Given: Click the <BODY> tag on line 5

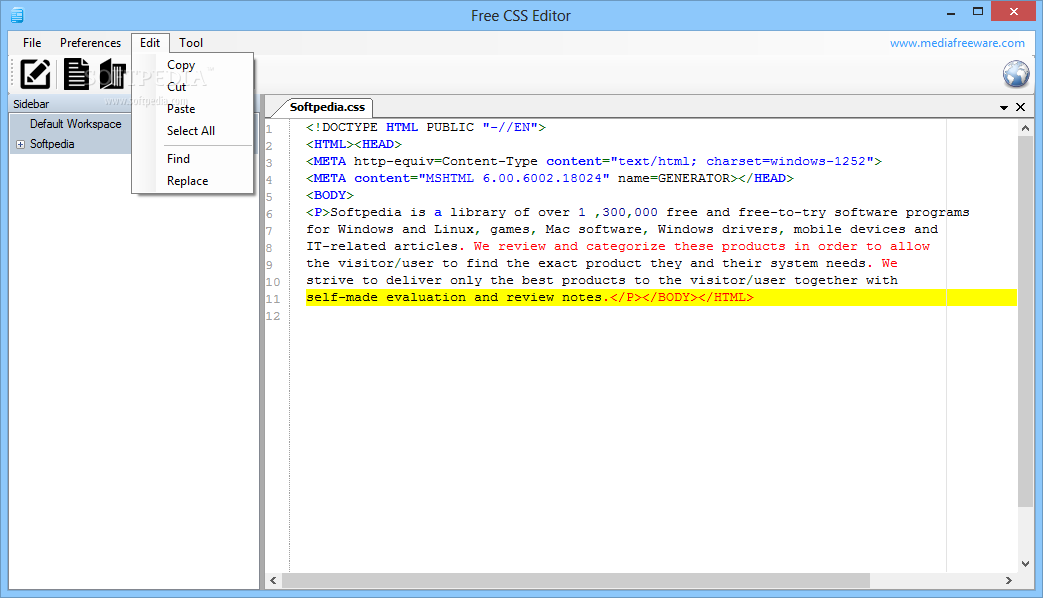Looking at the screenshot, I should pyautogui.click(x=330, y=196).
